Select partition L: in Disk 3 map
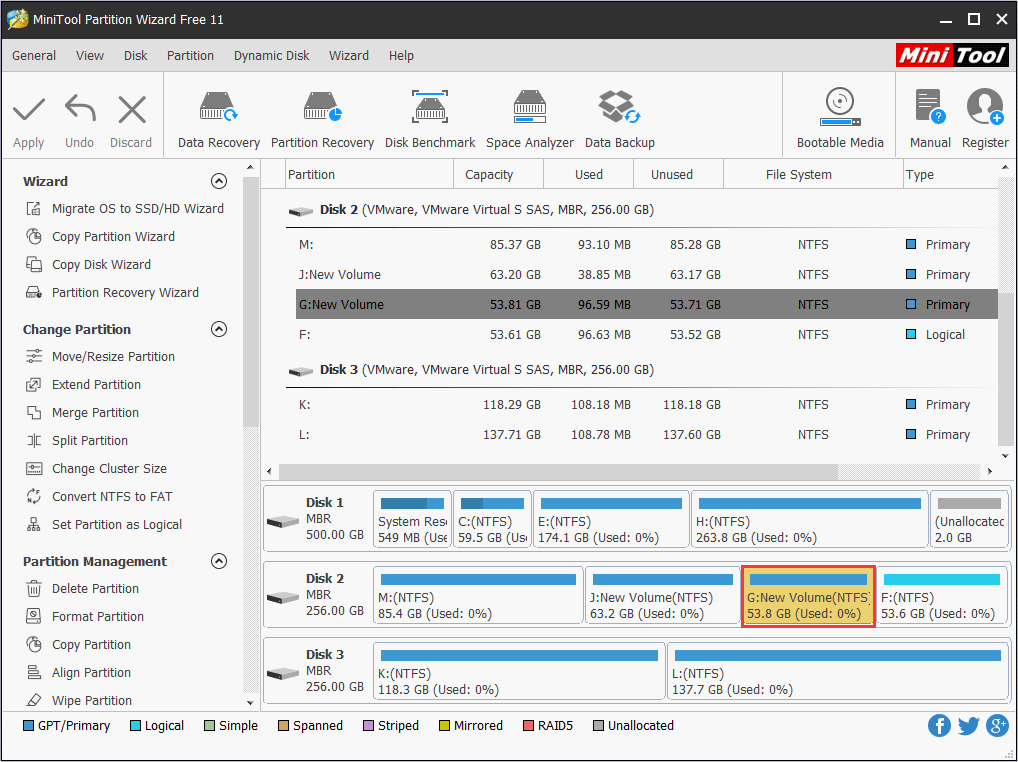 click(x=836, y=670)
